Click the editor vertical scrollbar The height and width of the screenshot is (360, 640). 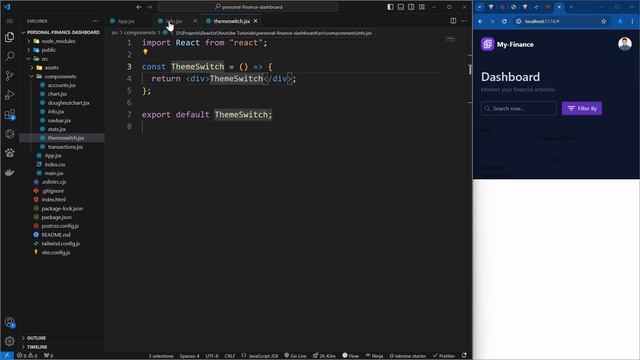(x=470, y=70)
